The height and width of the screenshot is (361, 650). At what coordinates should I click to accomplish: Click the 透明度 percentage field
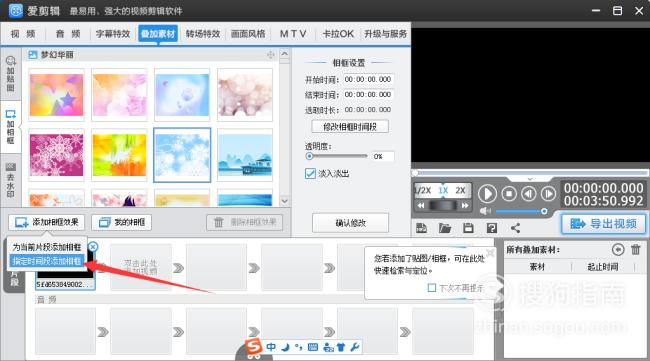tap(383, 157)
